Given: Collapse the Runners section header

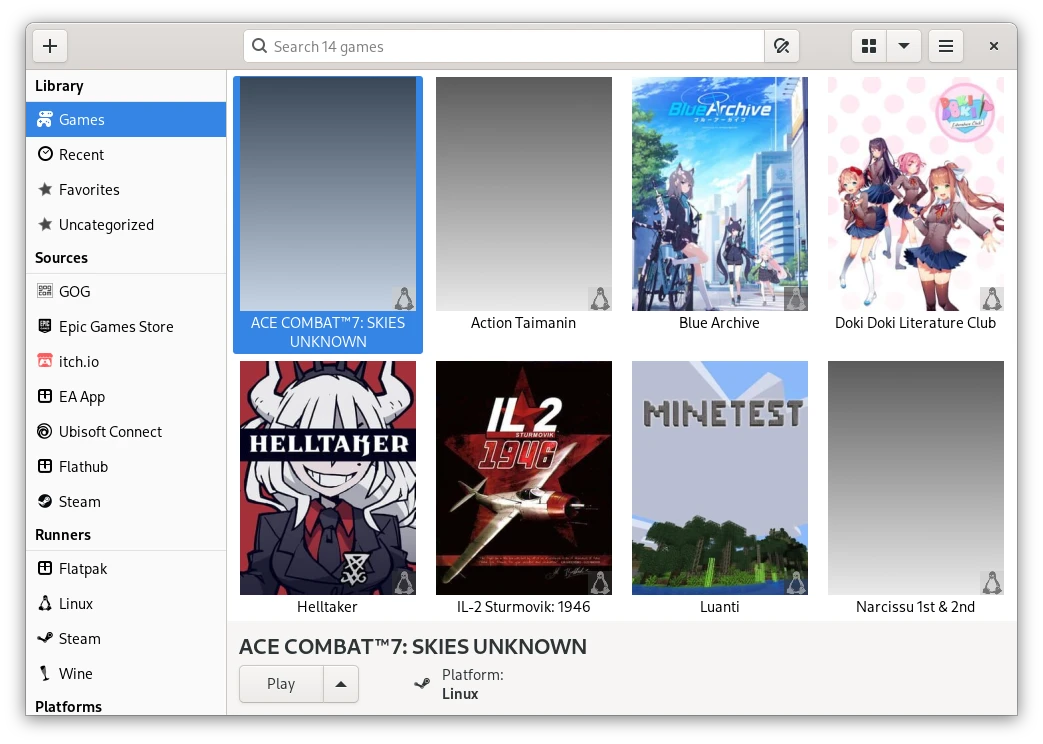Looking at the screenshot, I should pos(63,535).
